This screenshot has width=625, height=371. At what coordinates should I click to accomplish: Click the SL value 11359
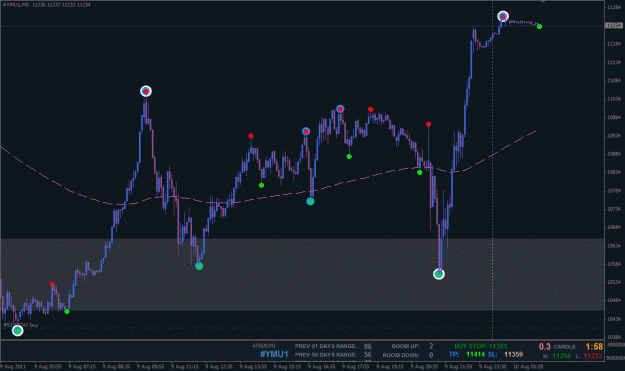coord(513,354)
